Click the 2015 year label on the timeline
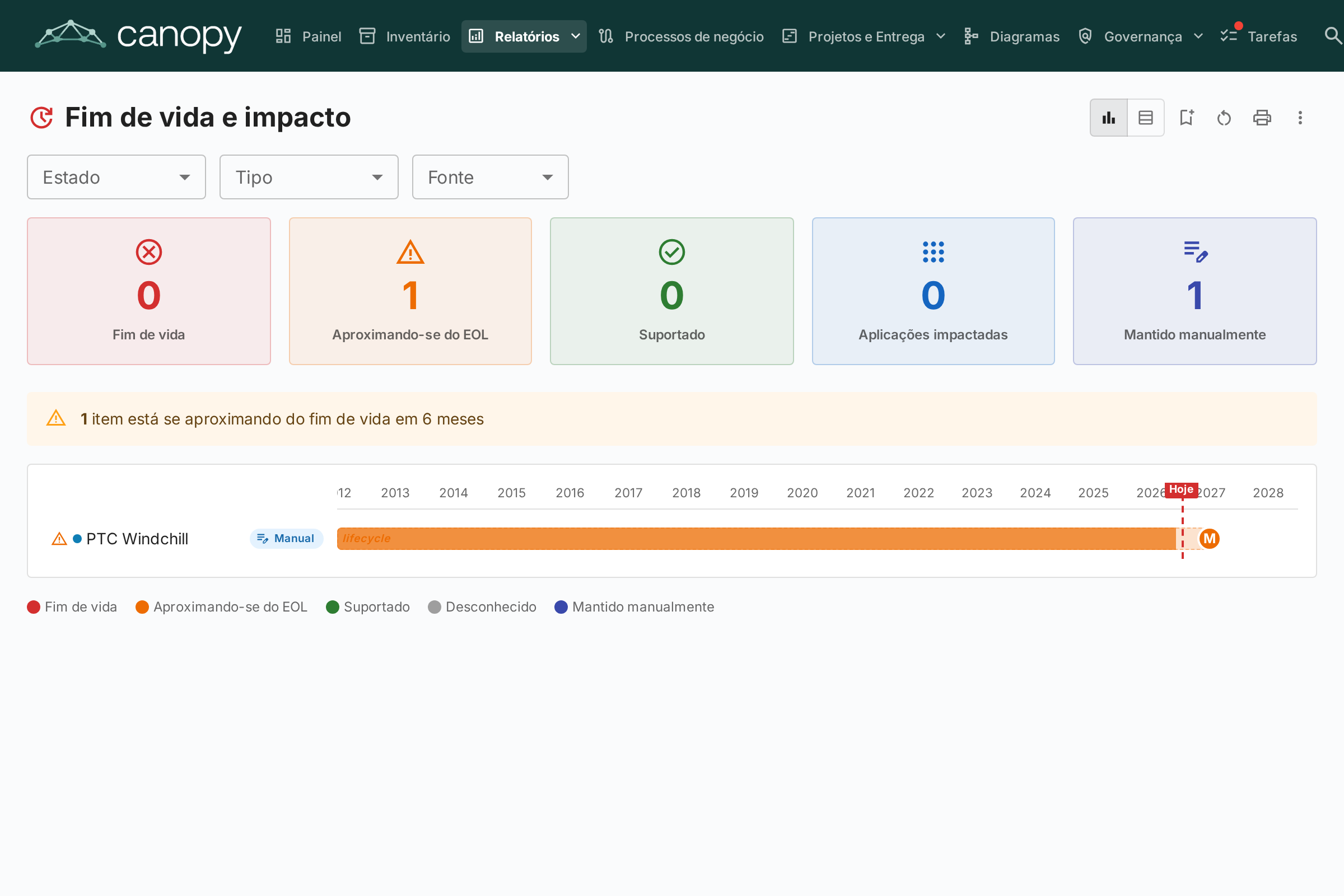1344x896 pixels. click(511, 493)
